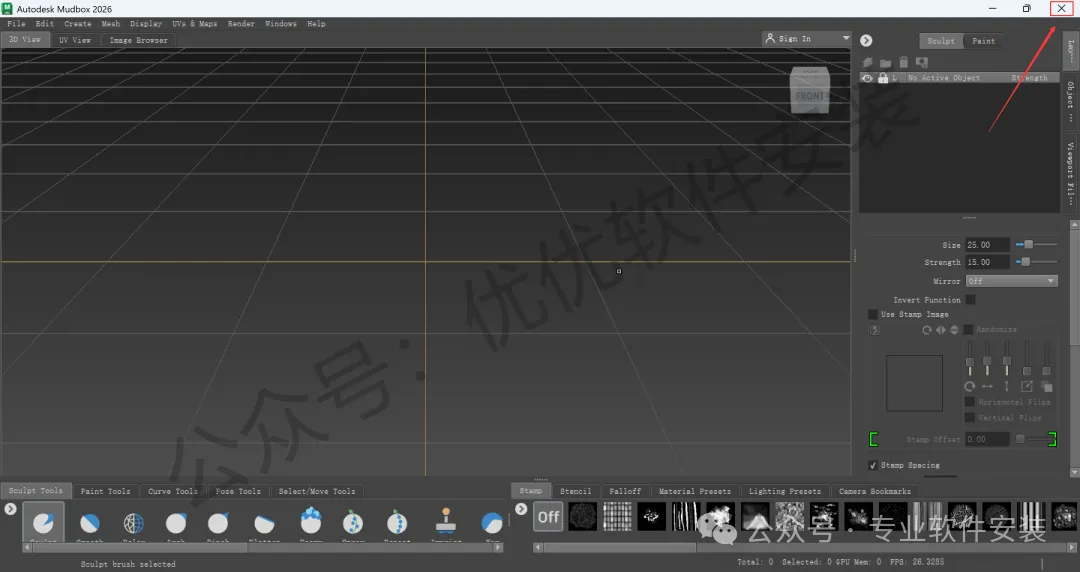This screenshot has height=572, width=1080.
Task: Open the File menu
Action: pyautogui.click(x=16, y=23)
